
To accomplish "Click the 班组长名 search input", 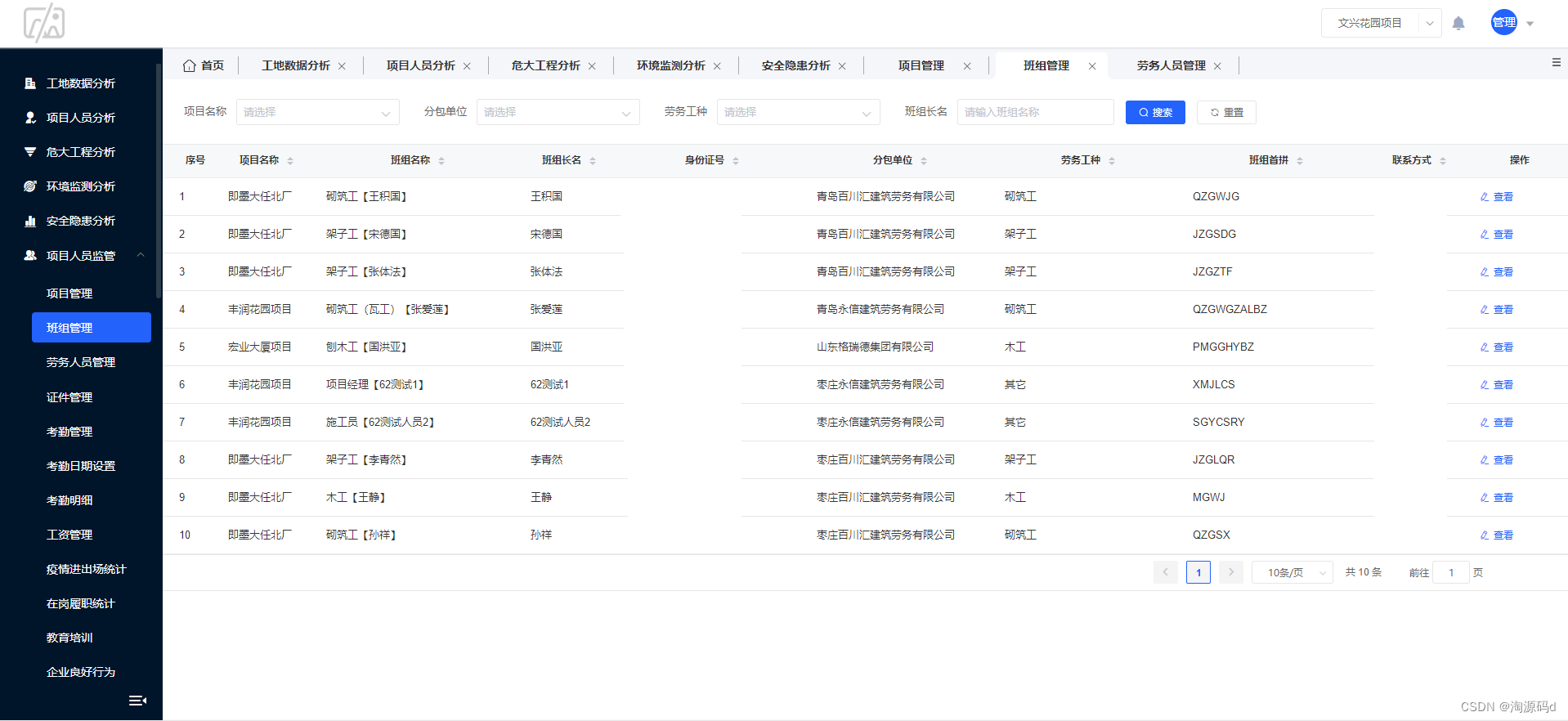I will pos(1036,112).
